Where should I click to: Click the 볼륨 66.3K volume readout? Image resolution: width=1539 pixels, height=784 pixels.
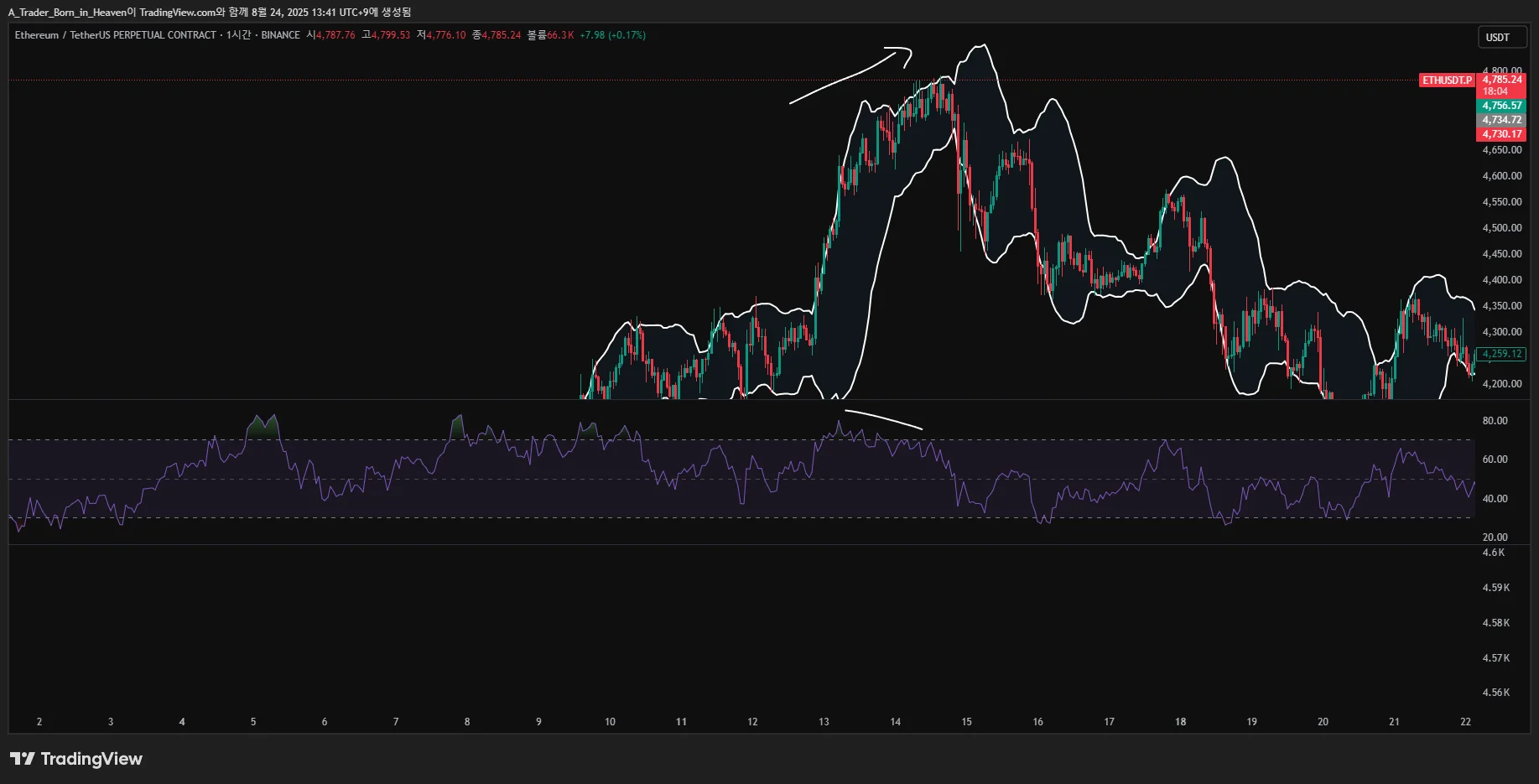pos(550,35)
